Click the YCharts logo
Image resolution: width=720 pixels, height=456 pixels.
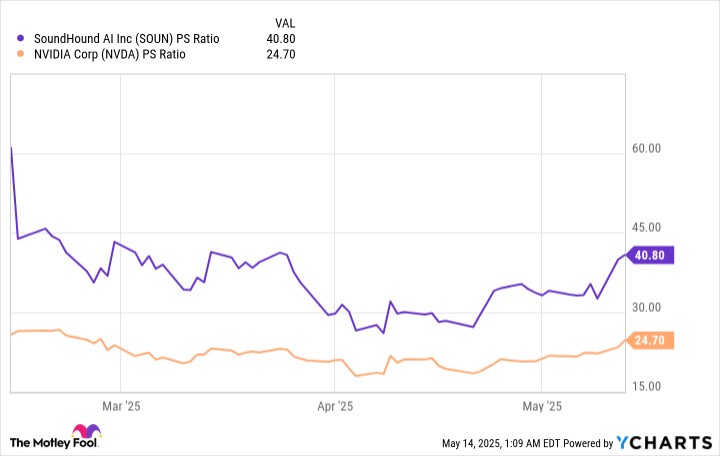tap(664, 443)
